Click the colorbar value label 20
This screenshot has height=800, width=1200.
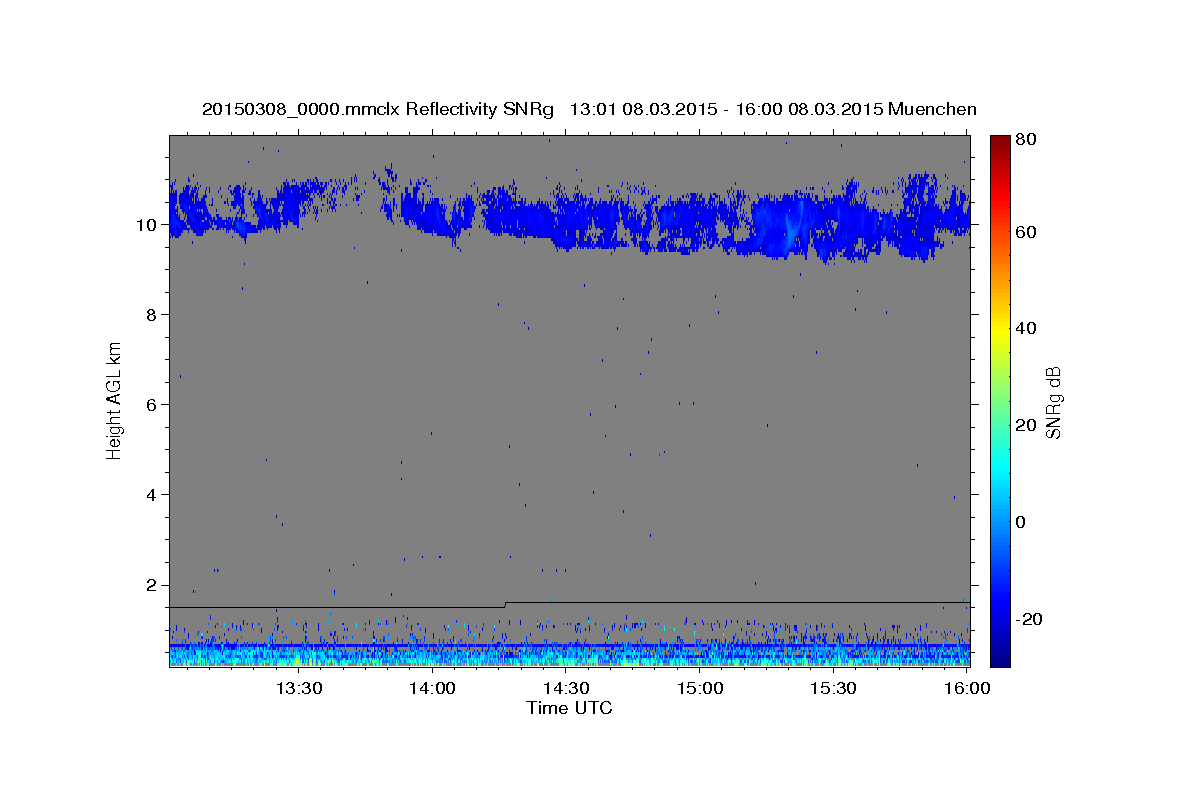click(x=1025, y=425)
